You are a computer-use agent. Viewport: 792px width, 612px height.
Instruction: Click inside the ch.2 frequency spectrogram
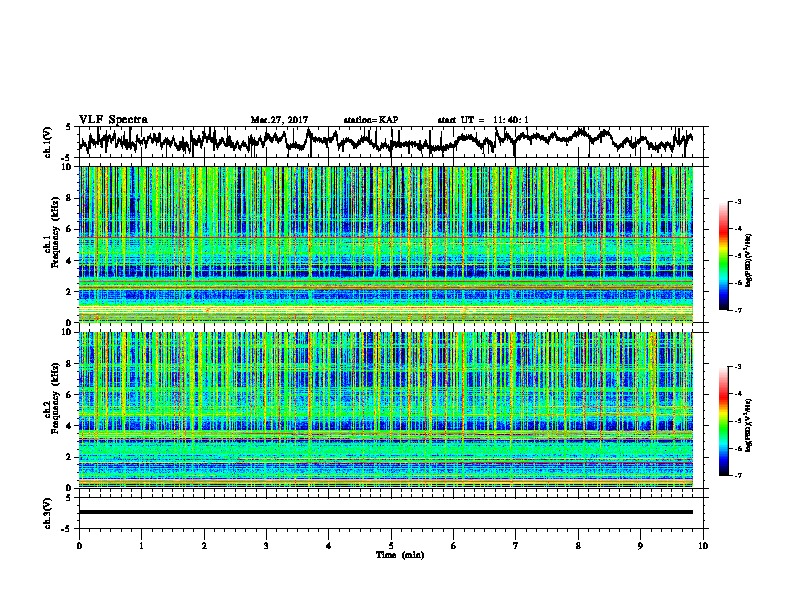pyautogui.click(x=386, y=409)
